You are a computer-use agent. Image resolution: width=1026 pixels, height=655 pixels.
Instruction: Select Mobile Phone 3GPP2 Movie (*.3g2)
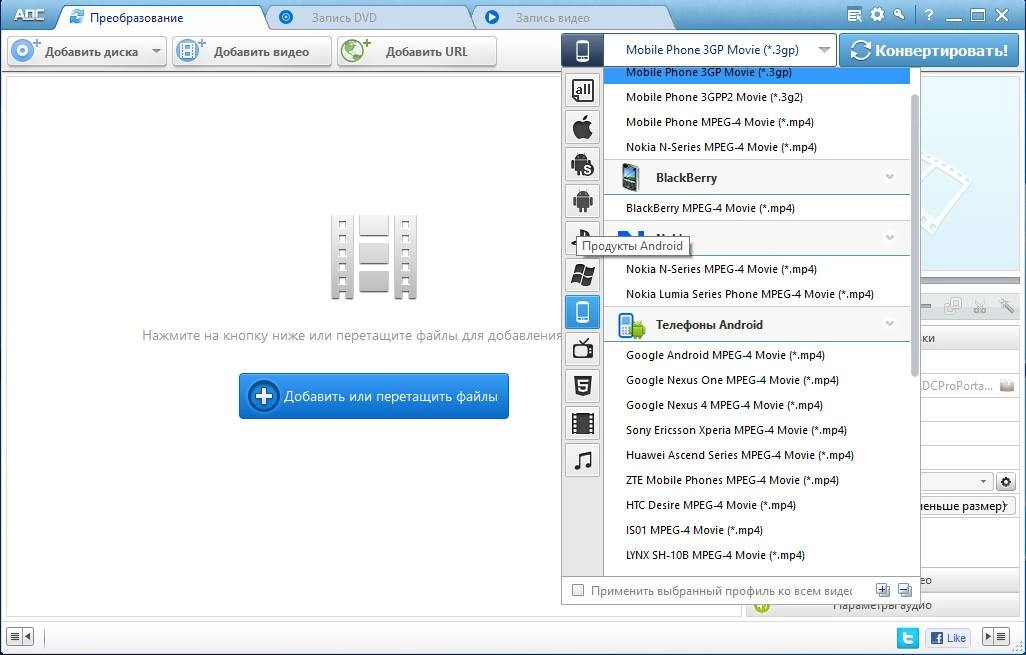click(x=756, y=97)
